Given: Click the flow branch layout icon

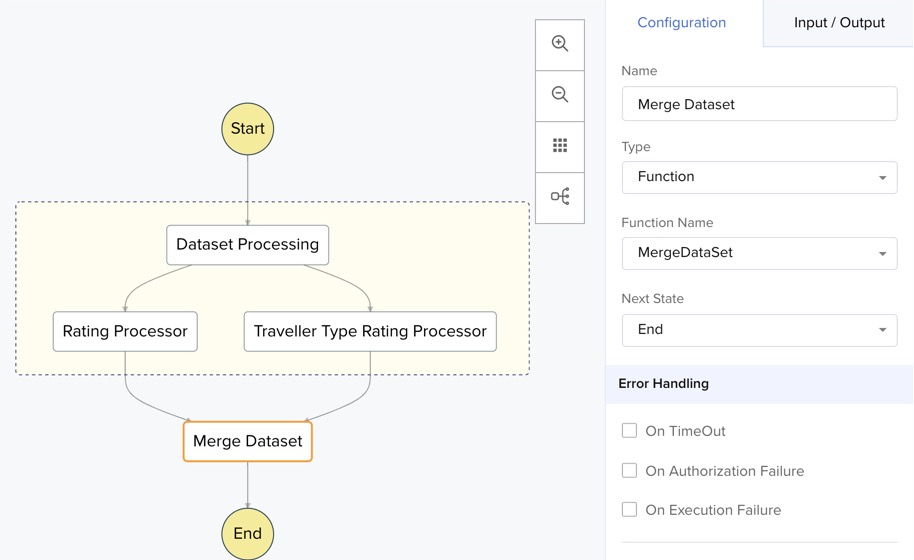Looking at the screenshot, I should pyautogui.click(x=560, y=197).
